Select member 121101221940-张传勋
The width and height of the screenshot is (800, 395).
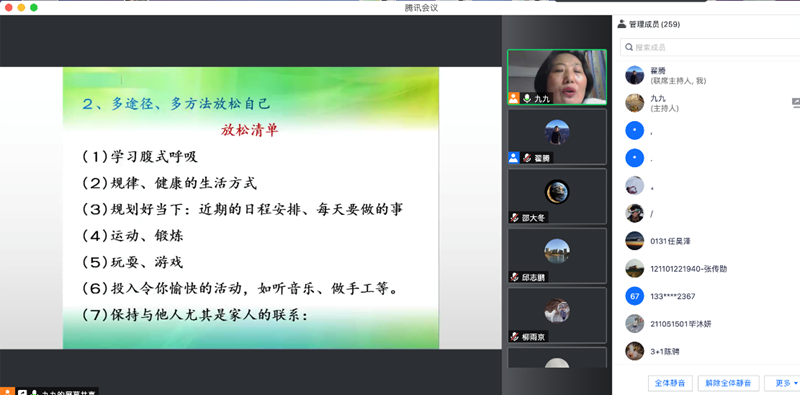point(706,268)
